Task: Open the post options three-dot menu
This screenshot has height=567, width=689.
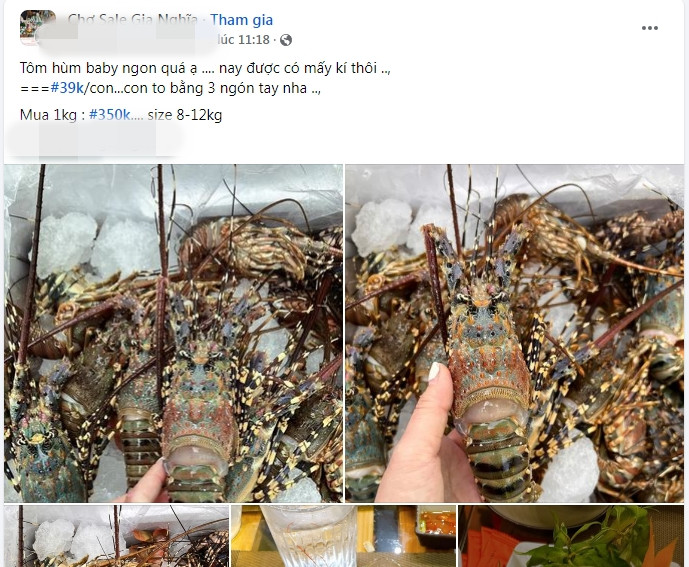Action: pos(649,28)
